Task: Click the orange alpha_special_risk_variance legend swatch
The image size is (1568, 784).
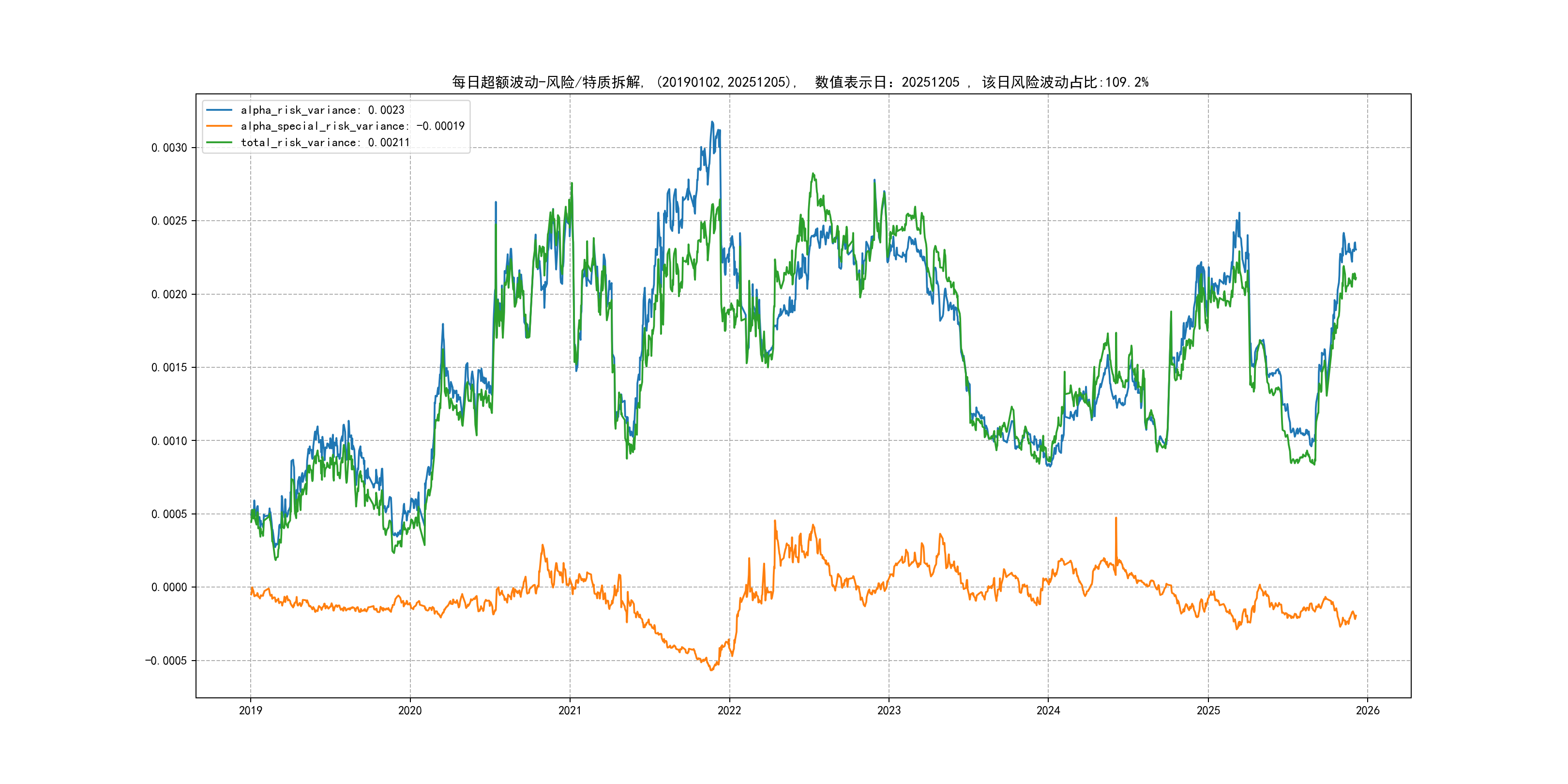Action: coord(219,126)
